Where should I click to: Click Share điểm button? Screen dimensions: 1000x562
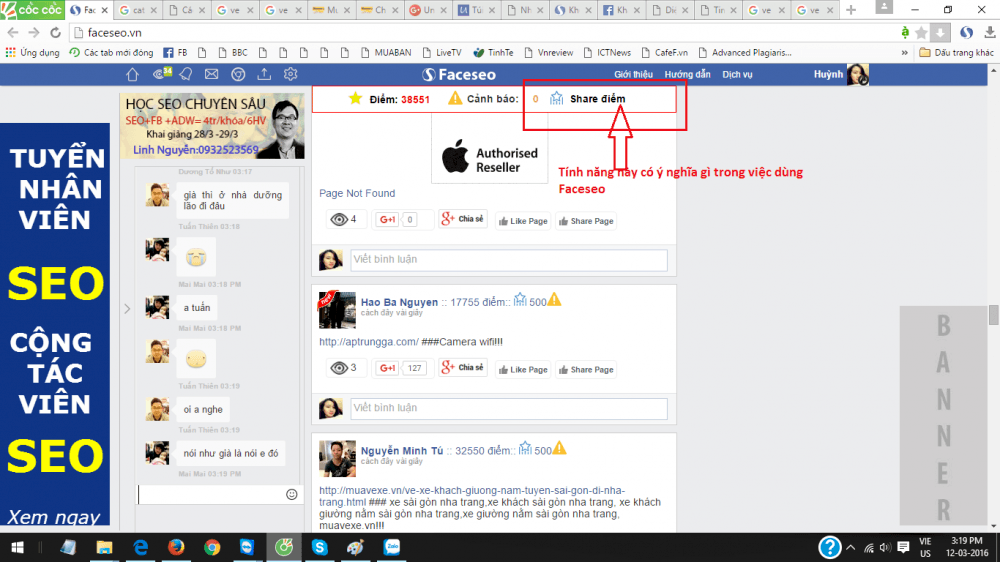pos(598,99)
